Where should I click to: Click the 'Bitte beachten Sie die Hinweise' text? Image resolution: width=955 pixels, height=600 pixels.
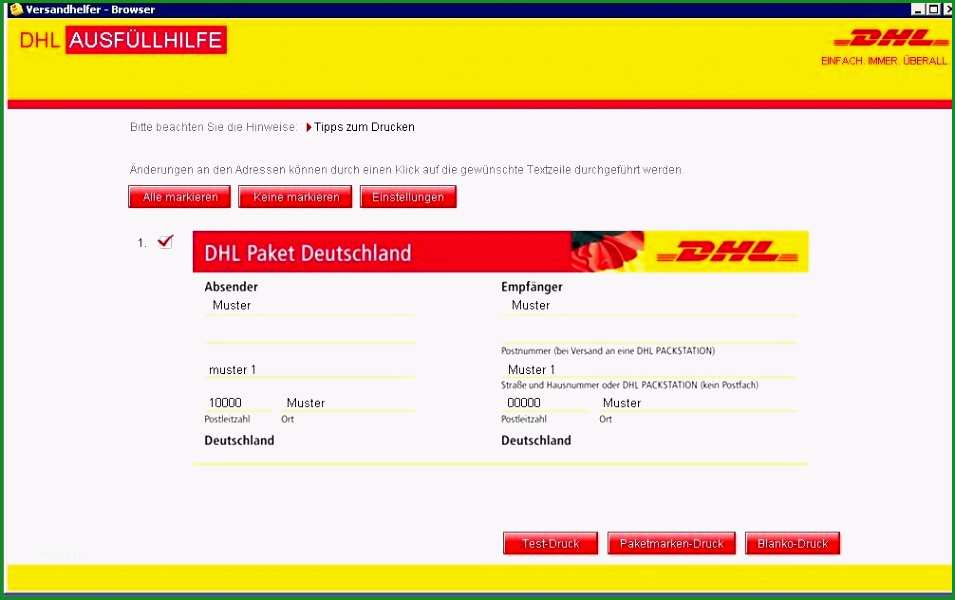(x=213, y=127)
